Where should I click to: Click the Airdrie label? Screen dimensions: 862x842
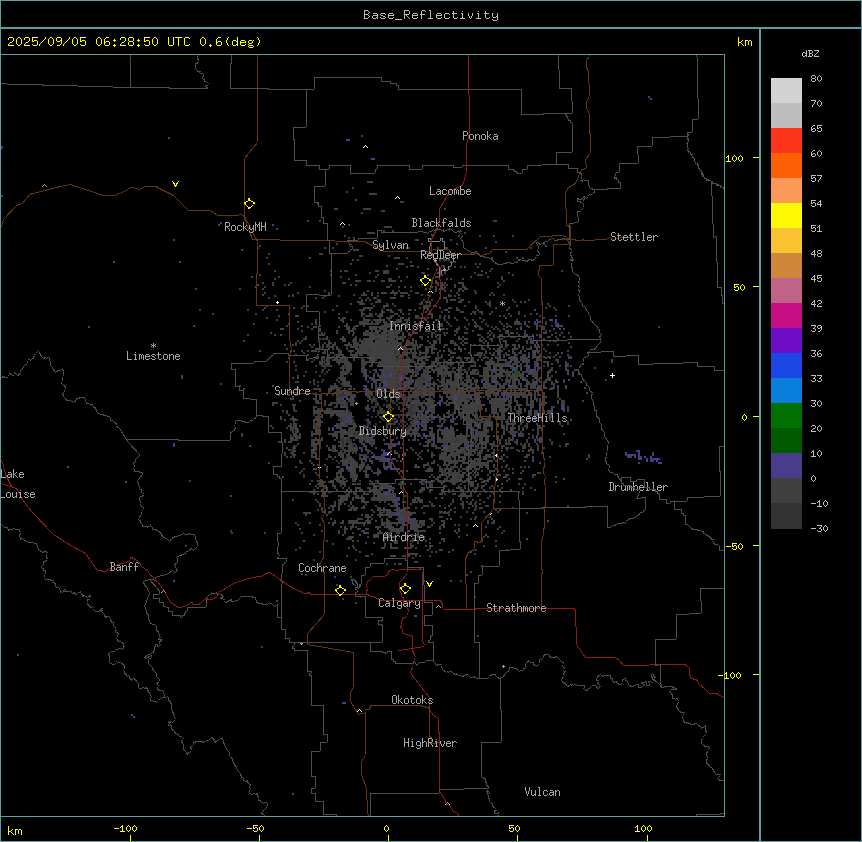coord(404,537)
